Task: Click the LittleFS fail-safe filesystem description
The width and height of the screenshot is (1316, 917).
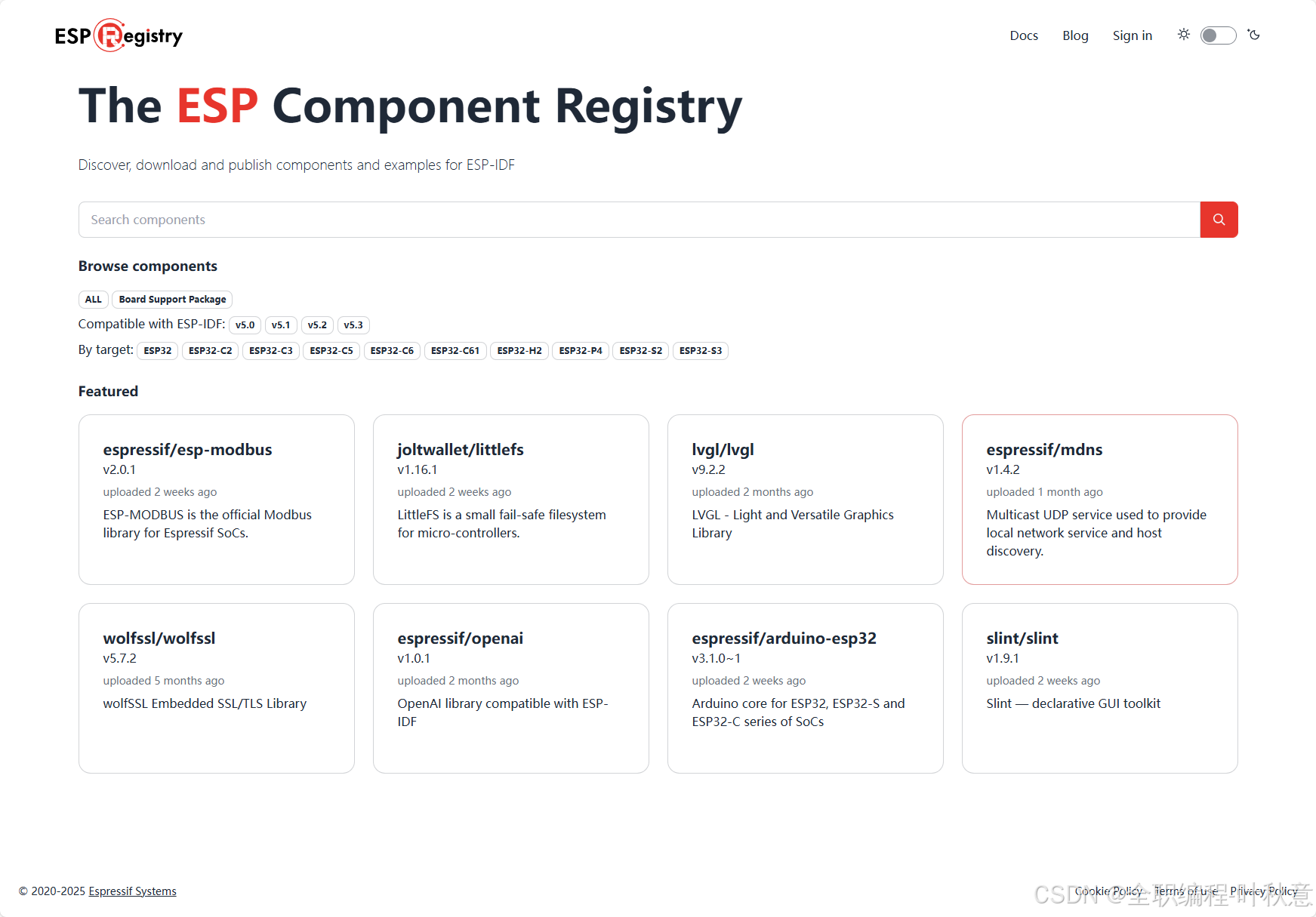Action: [502, 524]
